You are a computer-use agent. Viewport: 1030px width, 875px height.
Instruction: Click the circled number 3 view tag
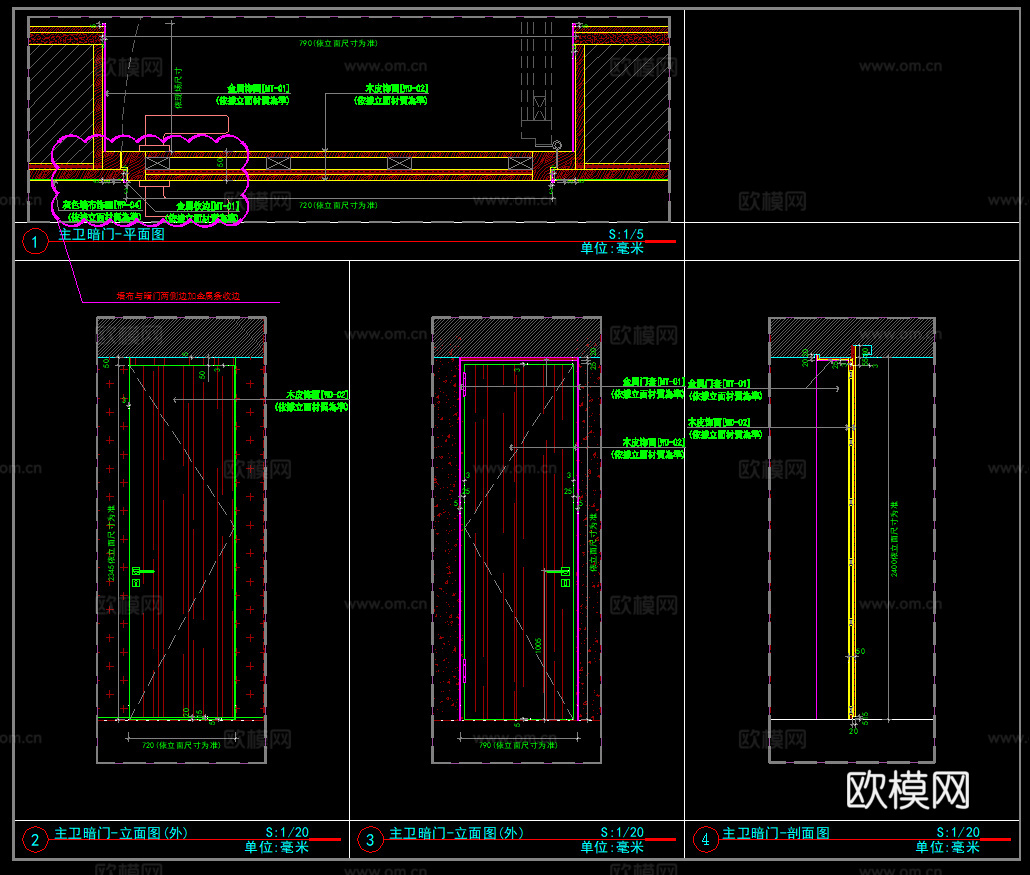(x=370, y=840)
